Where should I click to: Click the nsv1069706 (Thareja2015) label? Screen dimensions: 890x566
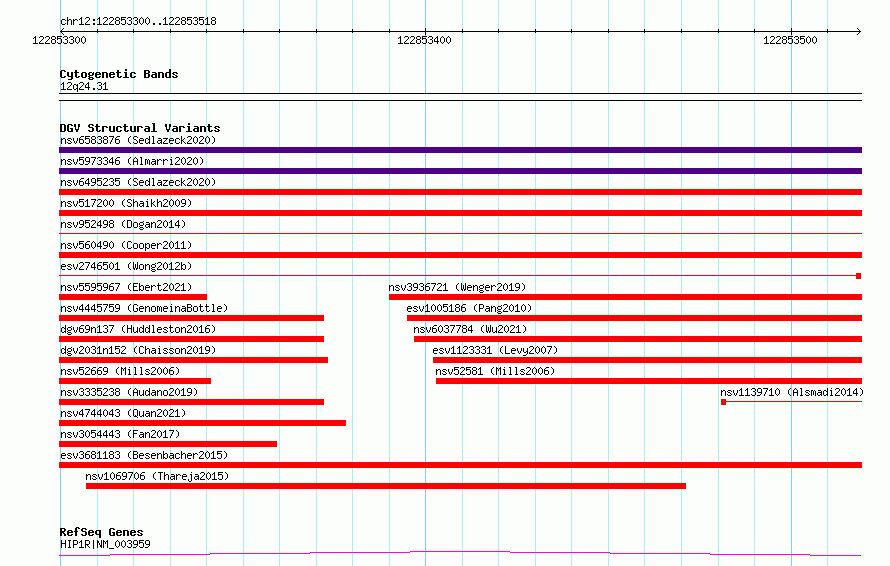click(x=157, y=476)
